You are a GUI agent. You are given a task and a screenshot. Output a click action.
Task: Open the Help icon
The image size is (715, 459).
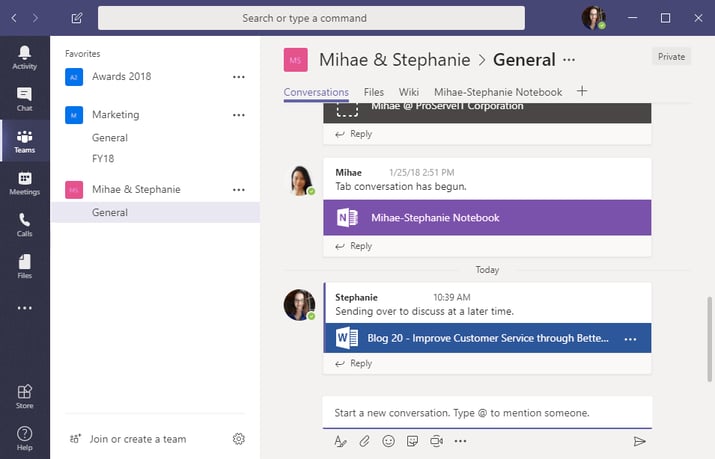click(x=25, y=438)
